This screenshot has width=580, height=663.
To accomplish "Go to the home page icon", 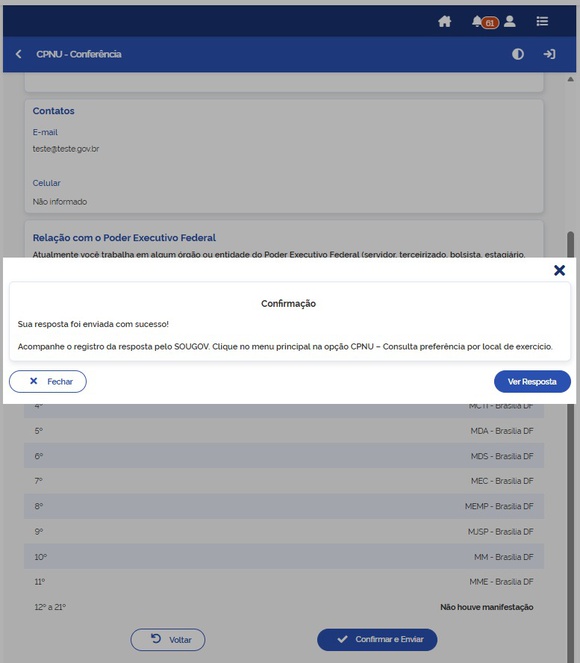I will pyautogui.click(x=444, y=21).
